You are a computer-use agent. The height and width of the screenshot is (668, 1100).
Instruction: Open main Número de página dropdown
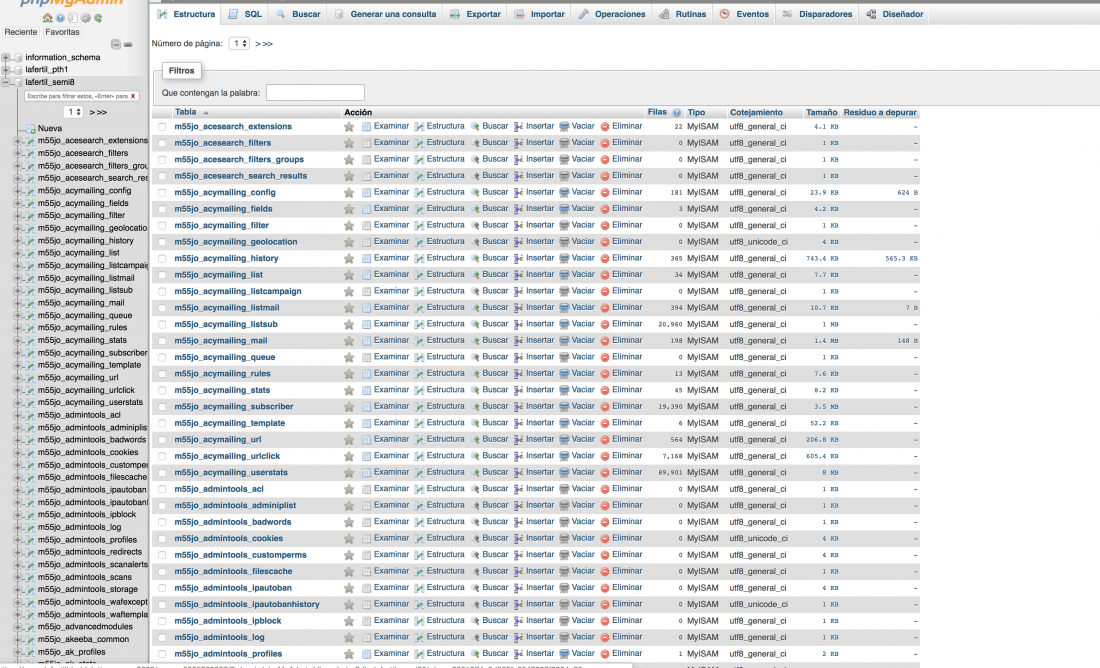(x=239, y=44)
